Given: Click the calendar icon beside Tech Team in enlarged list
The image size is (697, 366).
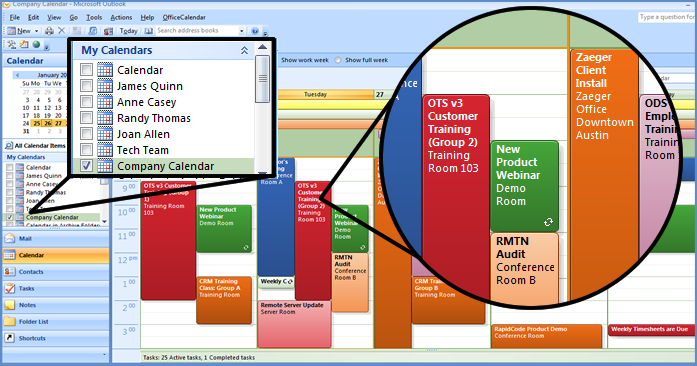Looking at the screenshot, I should (x=105, y=150).
